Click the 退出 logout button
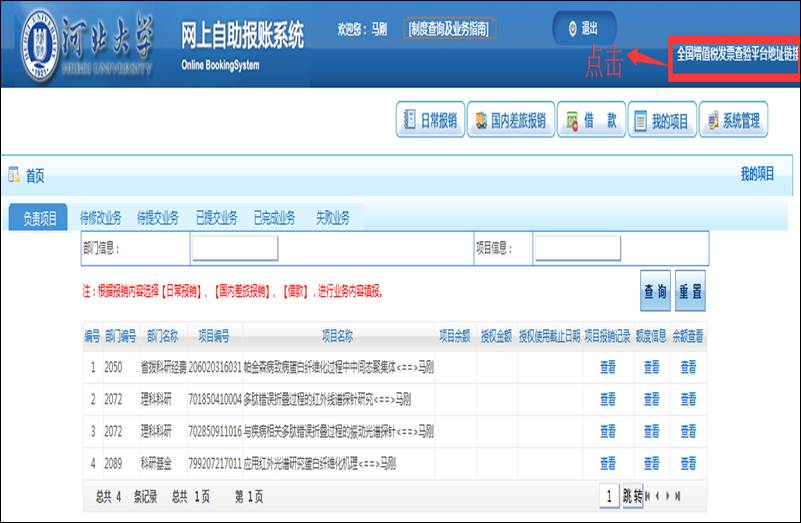This screenshot has height=523, width=801. coord(583,28)
